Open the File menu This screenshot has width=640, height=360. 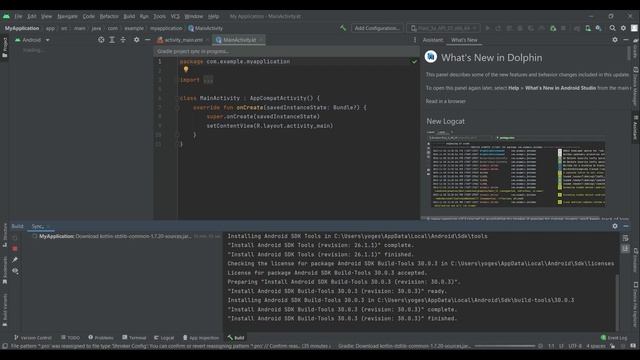click(x=18, y=16)
